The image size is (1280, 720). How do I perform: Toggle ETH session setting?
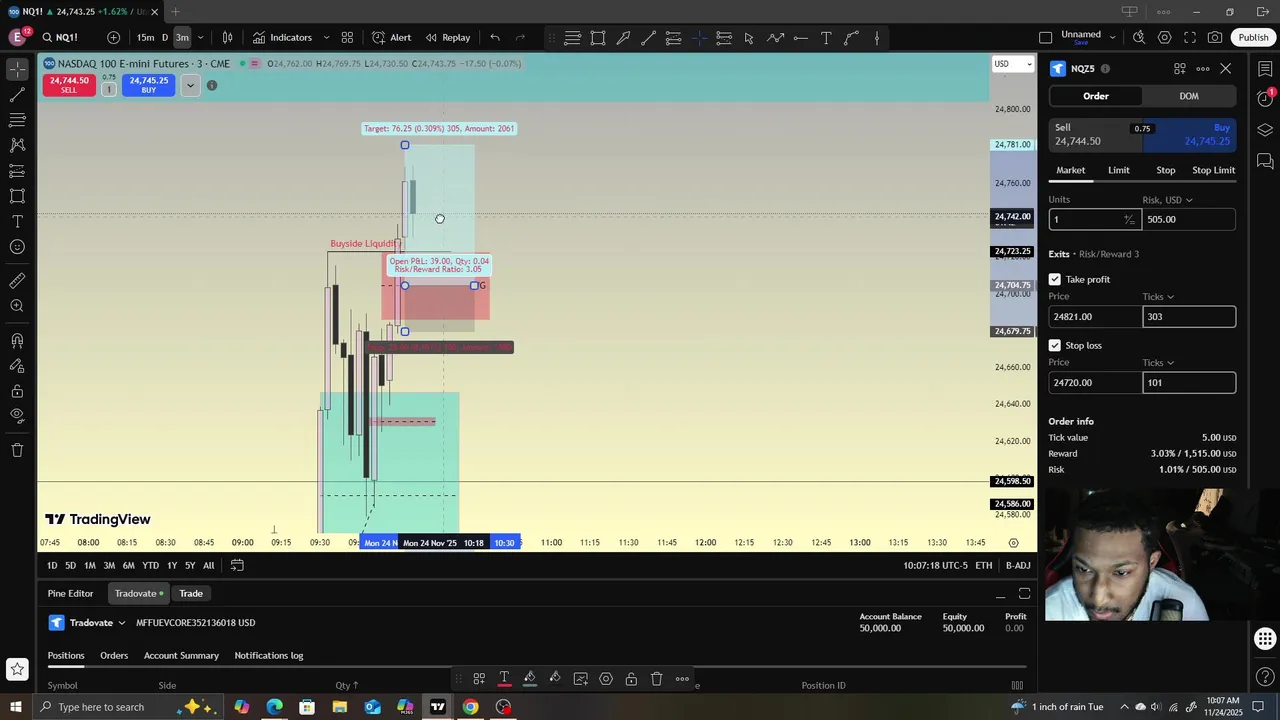(x=984, y=565)
